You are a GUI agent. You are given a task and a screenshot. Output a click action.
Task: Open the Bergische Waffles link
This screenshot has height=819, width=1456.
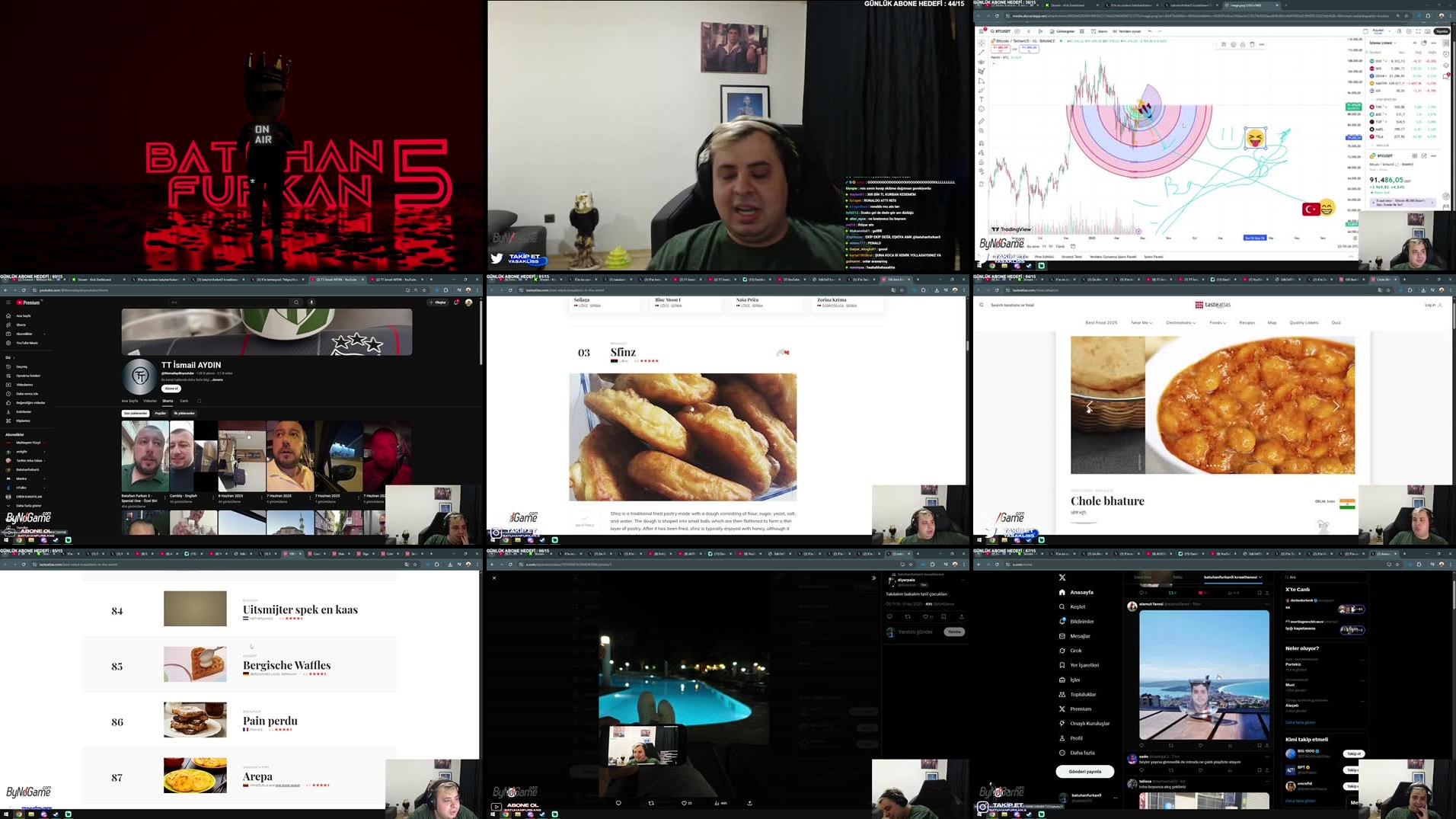coord(286,665)
